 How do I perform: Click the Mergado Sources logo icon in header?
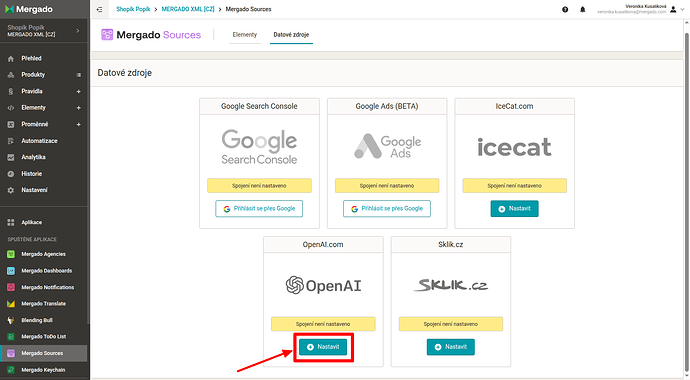(x=107, y=34)
